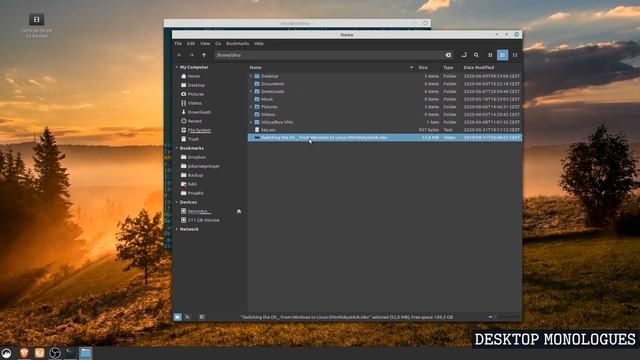Select the Music folder row
Viewport: 640px width, 360px height.
[x=384, y=99]
